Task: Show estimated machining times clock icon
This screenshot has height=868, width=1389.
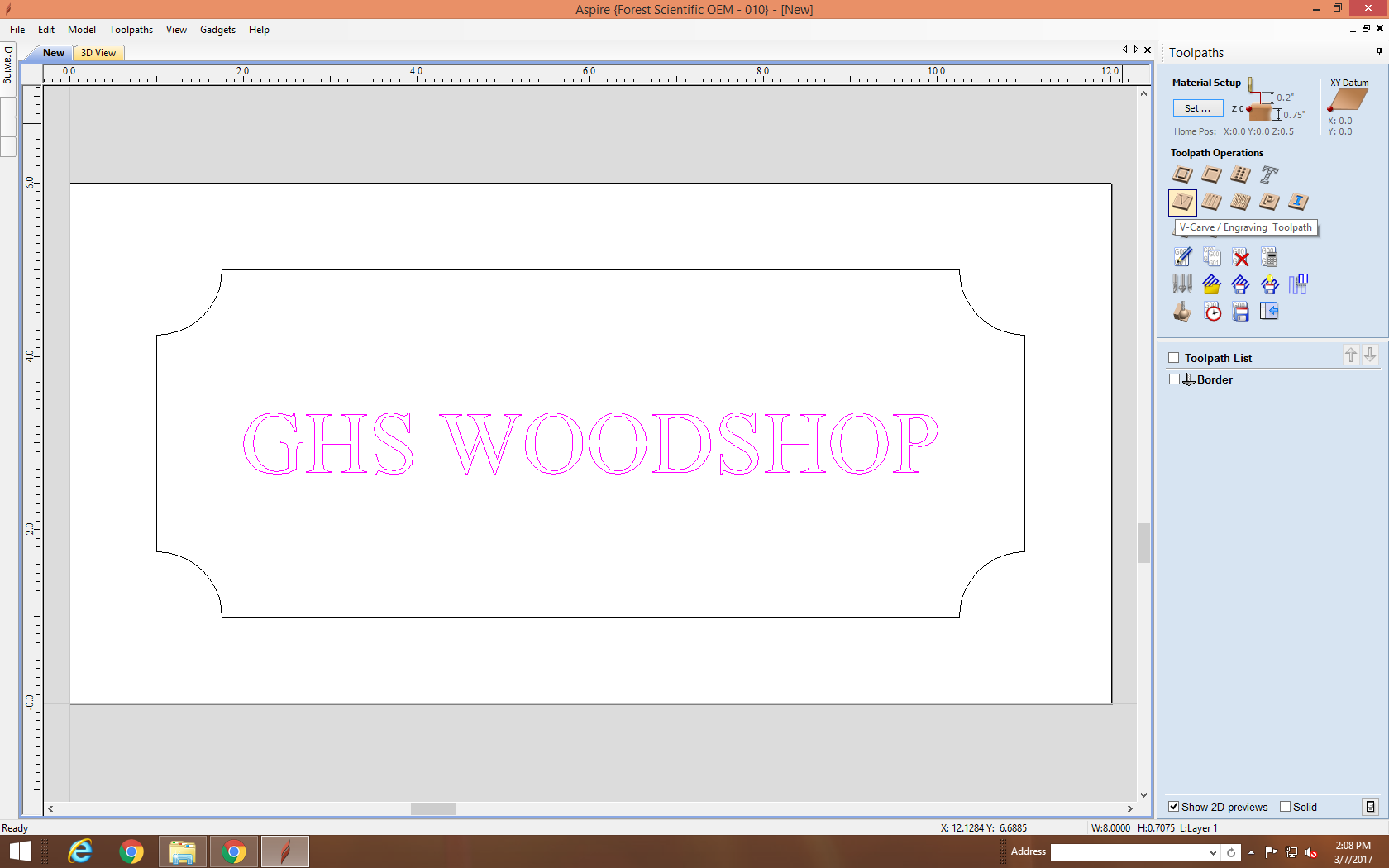Action: point(1211,312)
